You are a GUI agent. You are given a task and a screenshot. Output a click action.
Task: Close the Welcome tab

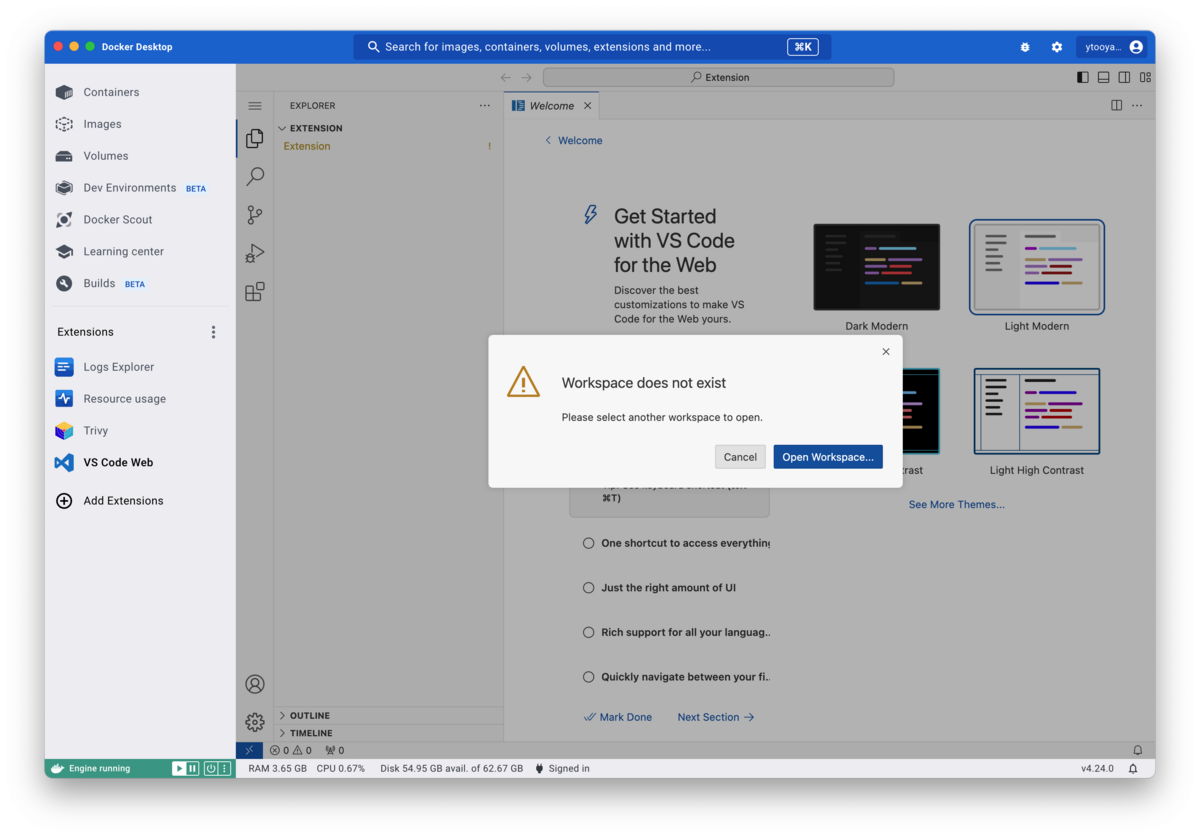(588, 106)
